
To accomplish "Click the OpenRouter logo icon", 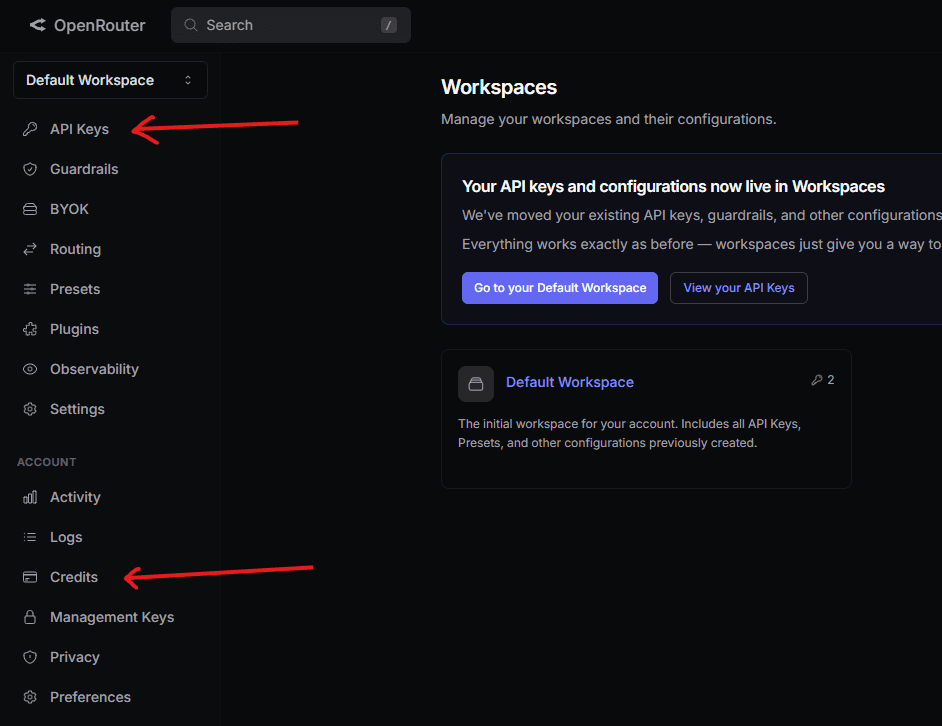I will point(38,25).
